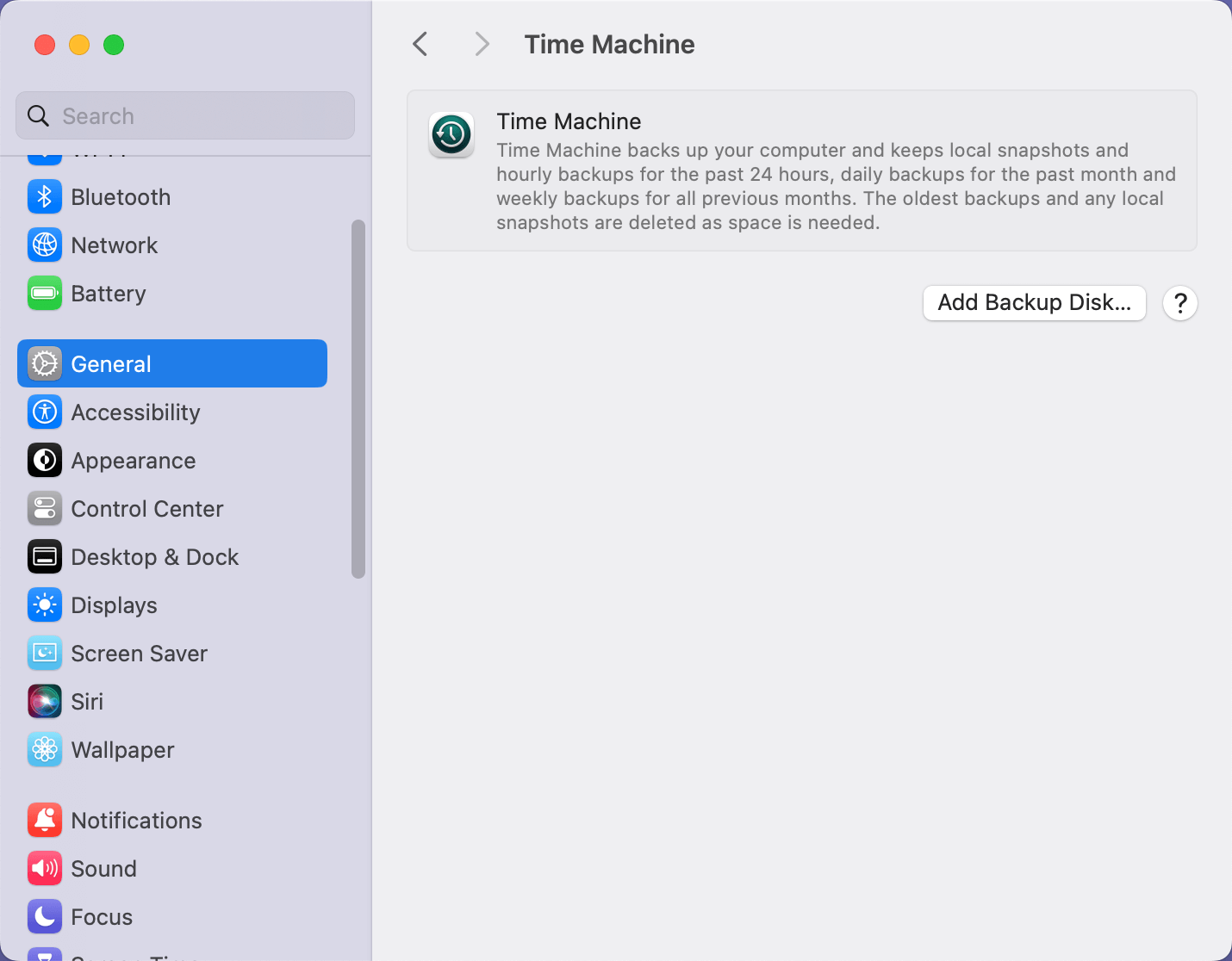
Task: Select the Network settings icon
Action: click(x=45, y=245)
